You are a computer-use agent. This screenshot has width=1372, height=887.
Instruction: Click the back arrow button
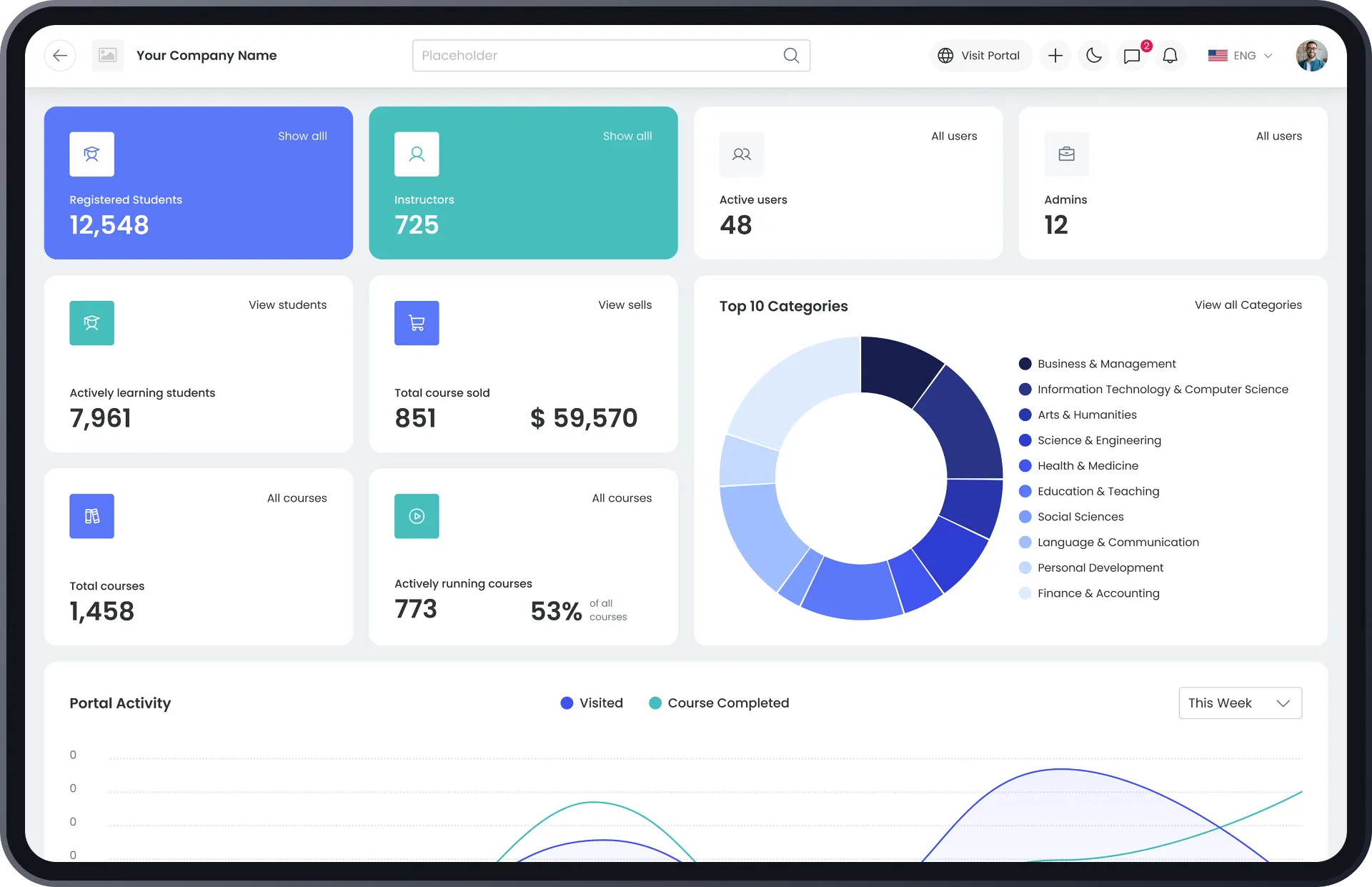point(60,56)
